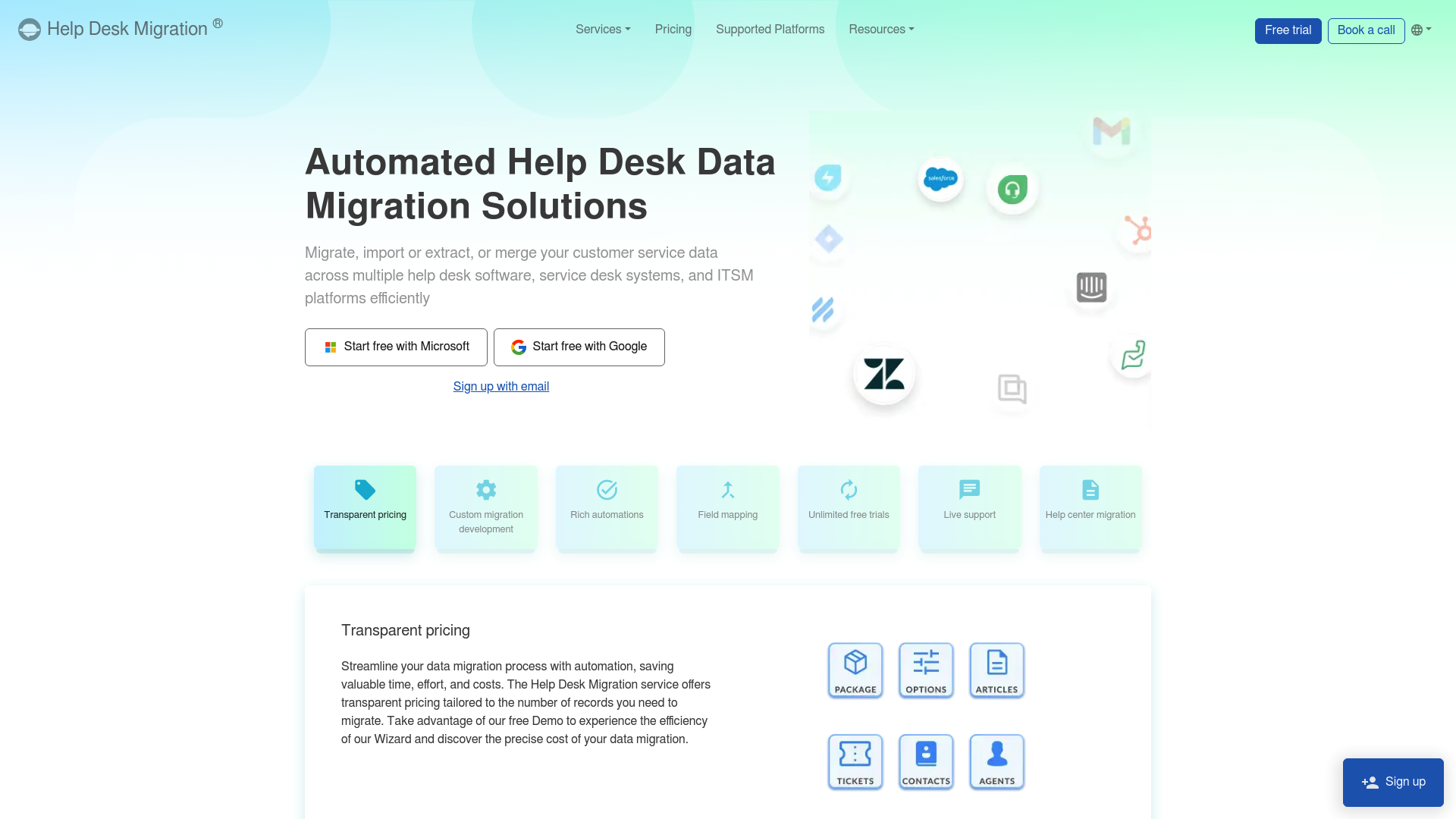The width and height of the screenshot is (1456, 819).
Task: Click the Book a call button
Action: (1366, 30)
